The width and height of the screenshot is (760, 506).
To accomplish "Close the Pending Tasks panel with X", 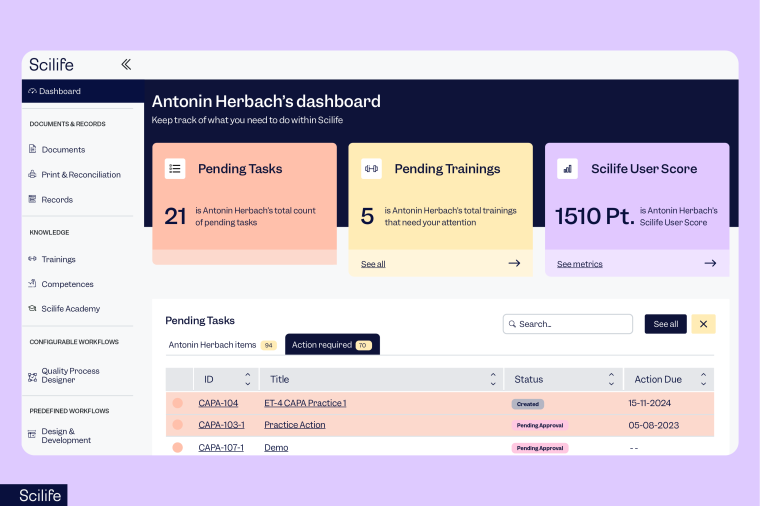I will (703, 324).
